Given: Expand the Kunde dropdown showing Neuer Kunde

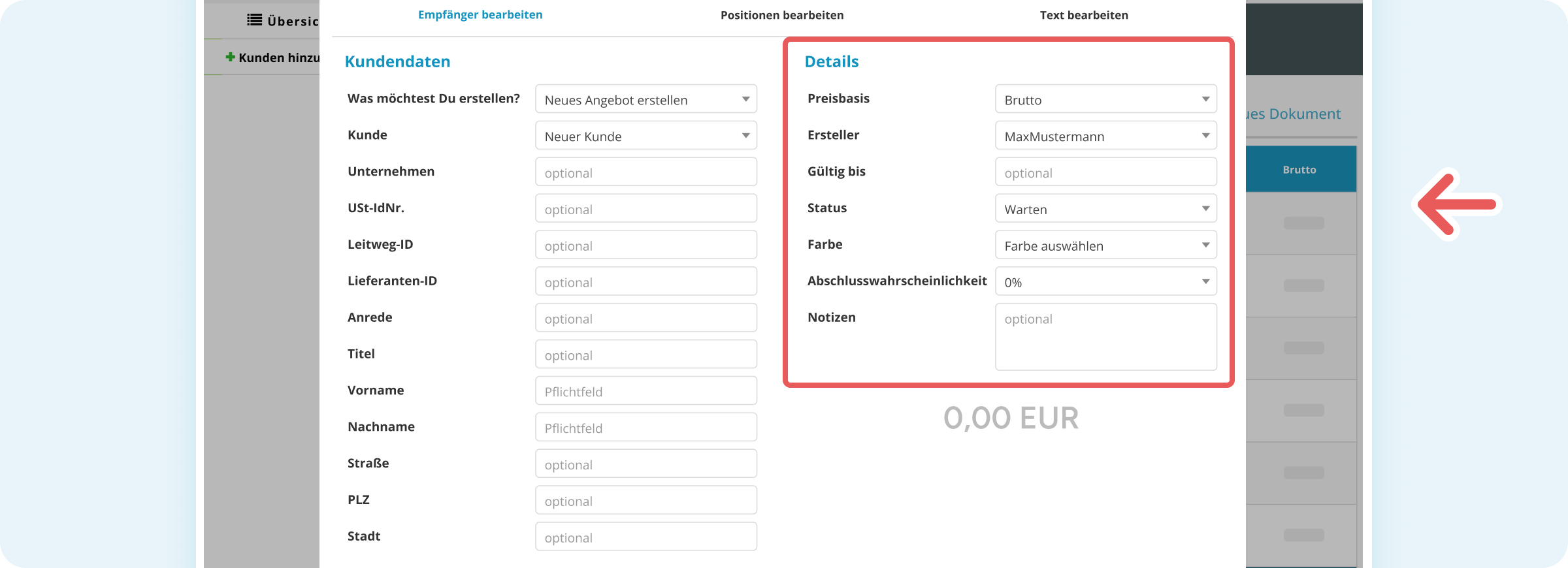Looking at the screenshot, I should click(x=645, y=136).
